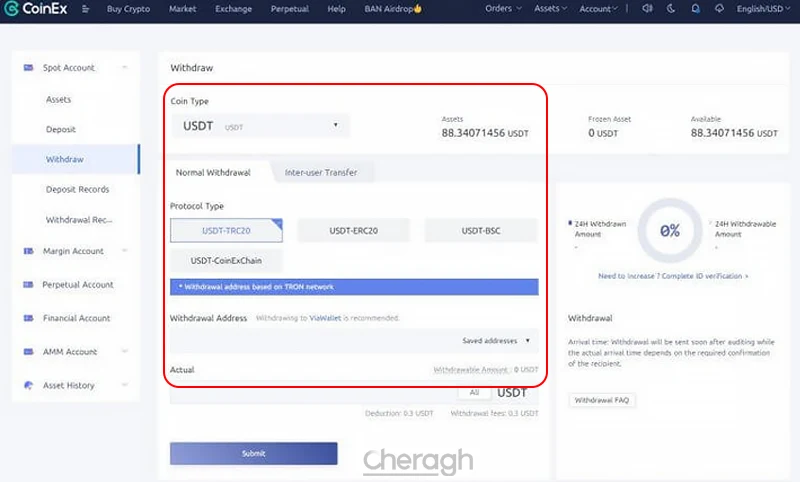Click the 0% withdrawal progress ring
Screen dimensions: 800x482
point(670,231)
